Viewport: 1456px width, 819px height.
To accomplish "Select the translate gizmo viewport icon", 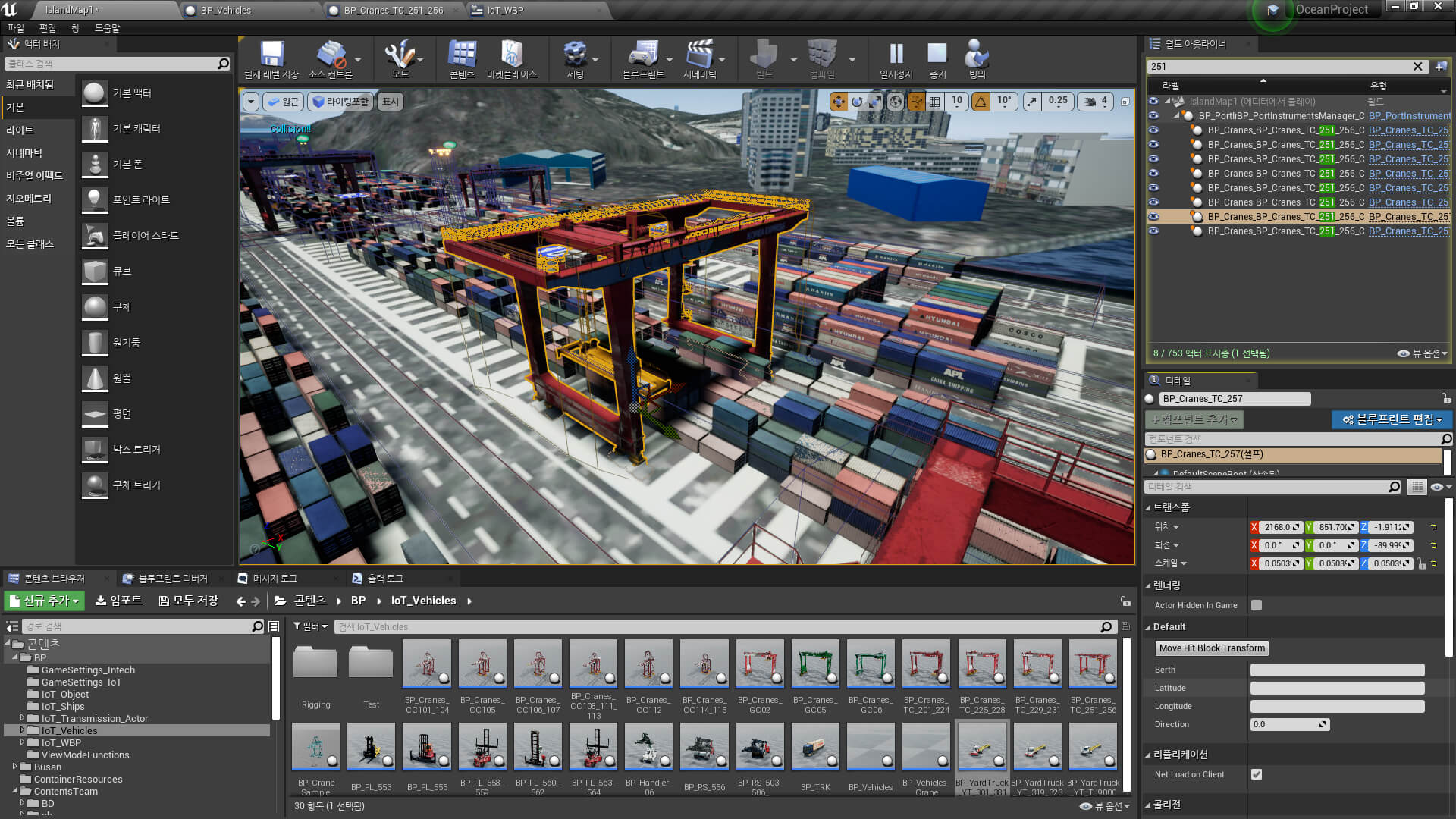I will [839, 101].
